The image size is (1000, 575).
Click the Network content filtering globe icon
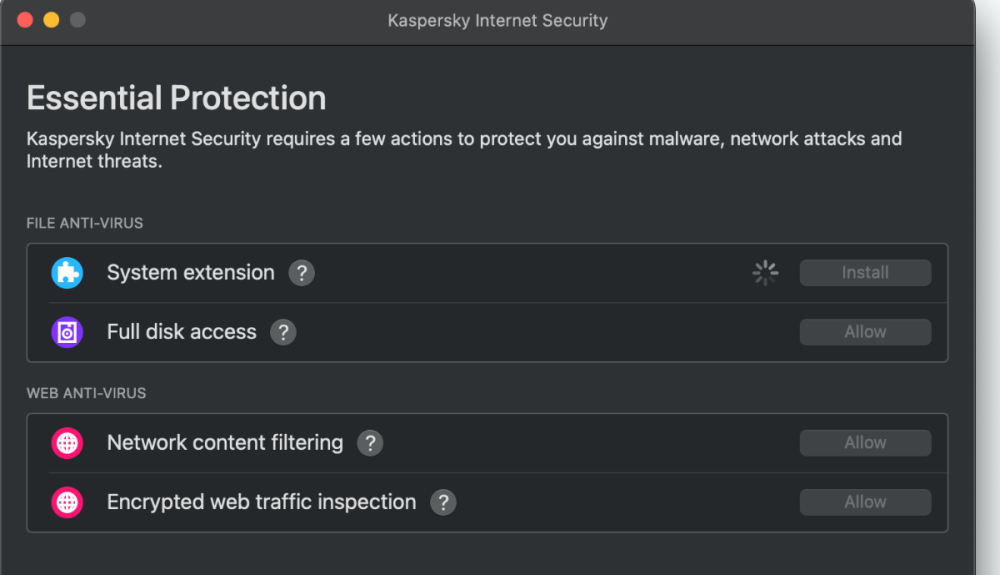[67, 443]
